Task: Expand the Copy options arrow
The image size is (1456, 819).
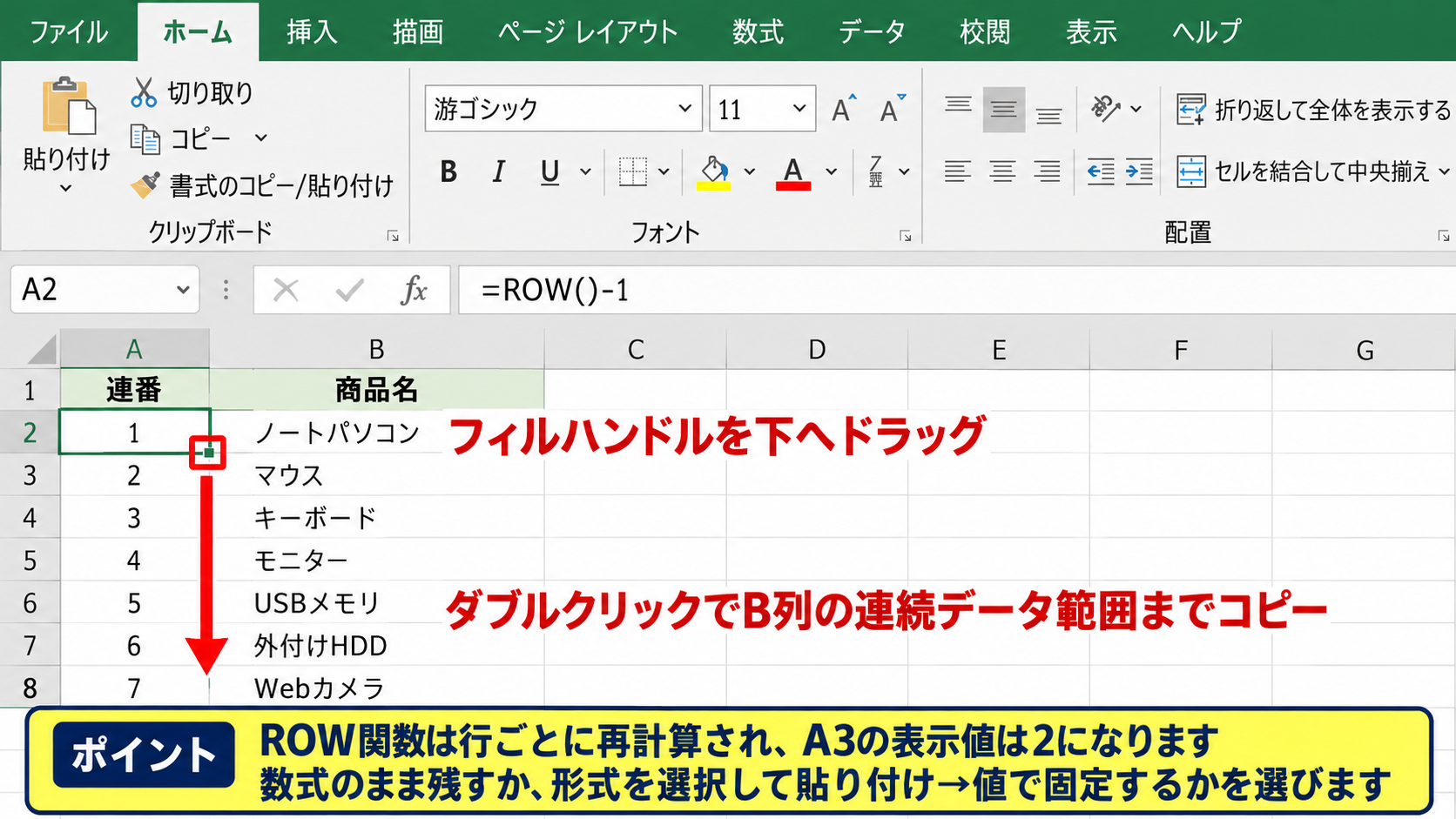Action: (260, 138)
